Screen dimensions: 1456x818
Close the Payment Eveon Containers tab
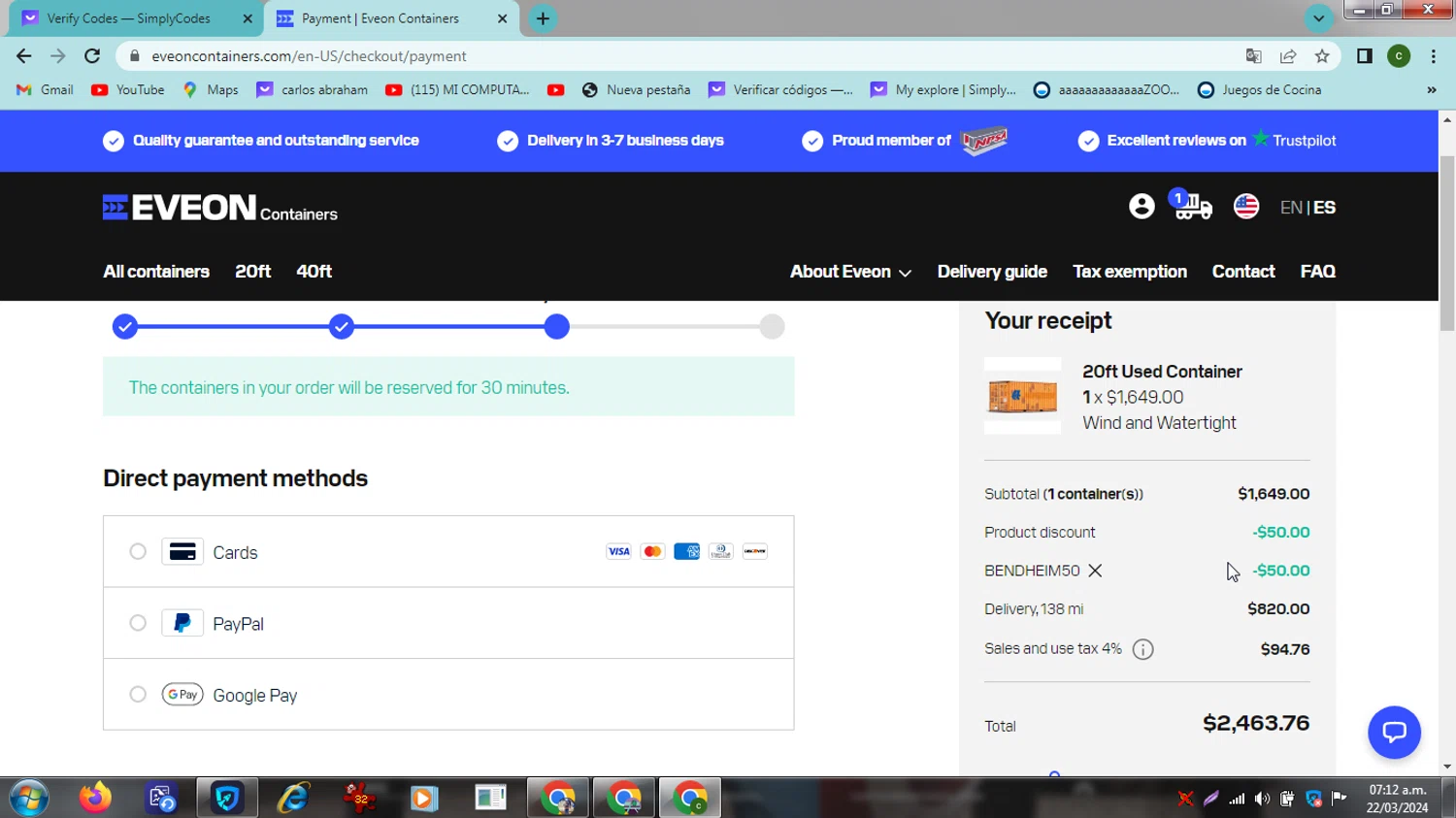pyautogui.click(x=502, y=18)
